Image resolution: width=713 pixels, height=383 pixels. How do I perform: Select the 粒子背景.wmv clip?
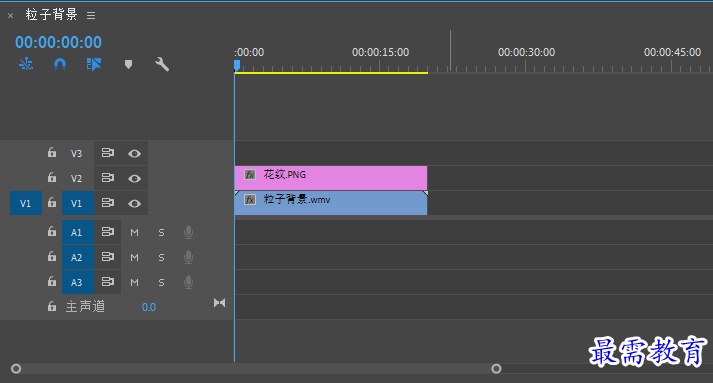point(331,203)
